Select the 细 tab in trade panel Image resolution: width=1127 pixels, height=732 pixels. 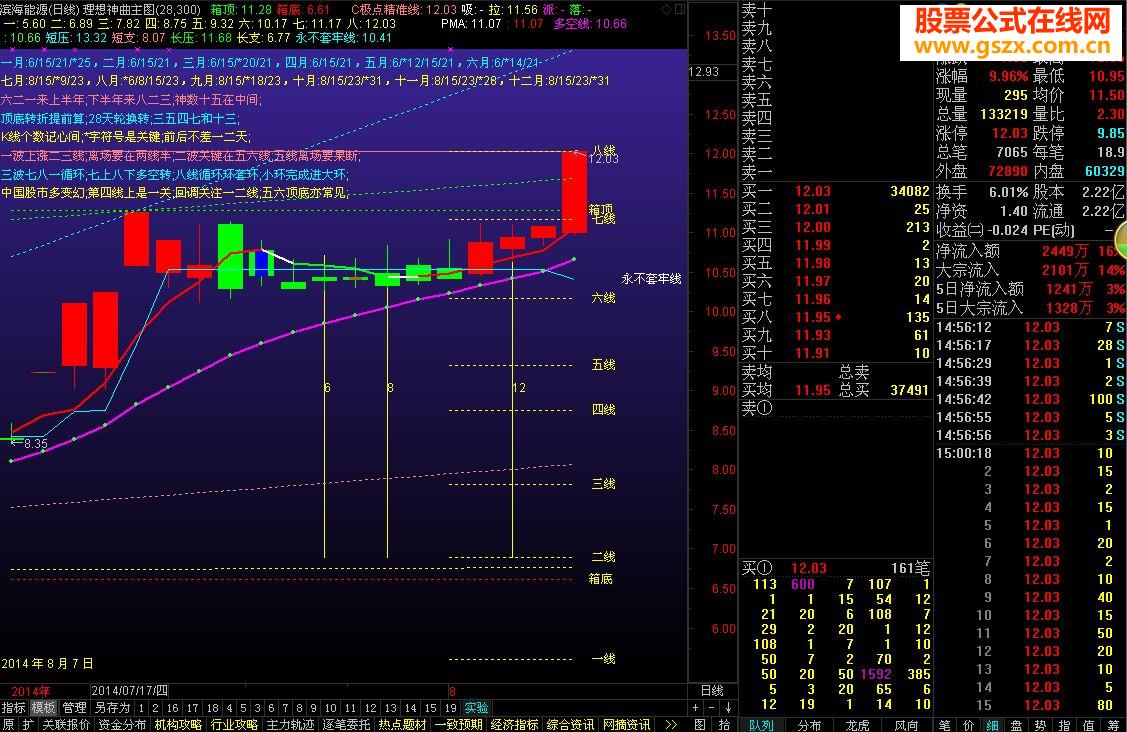[993, 725]
